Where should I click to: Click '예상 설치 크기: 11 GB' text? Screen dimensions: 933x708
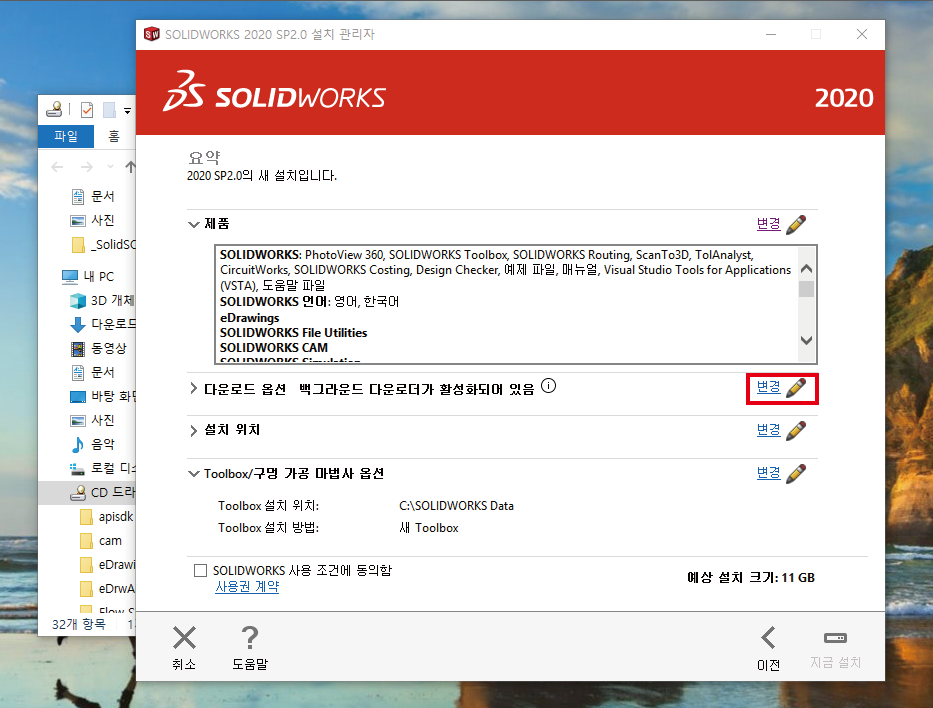(x=751, y=578)
